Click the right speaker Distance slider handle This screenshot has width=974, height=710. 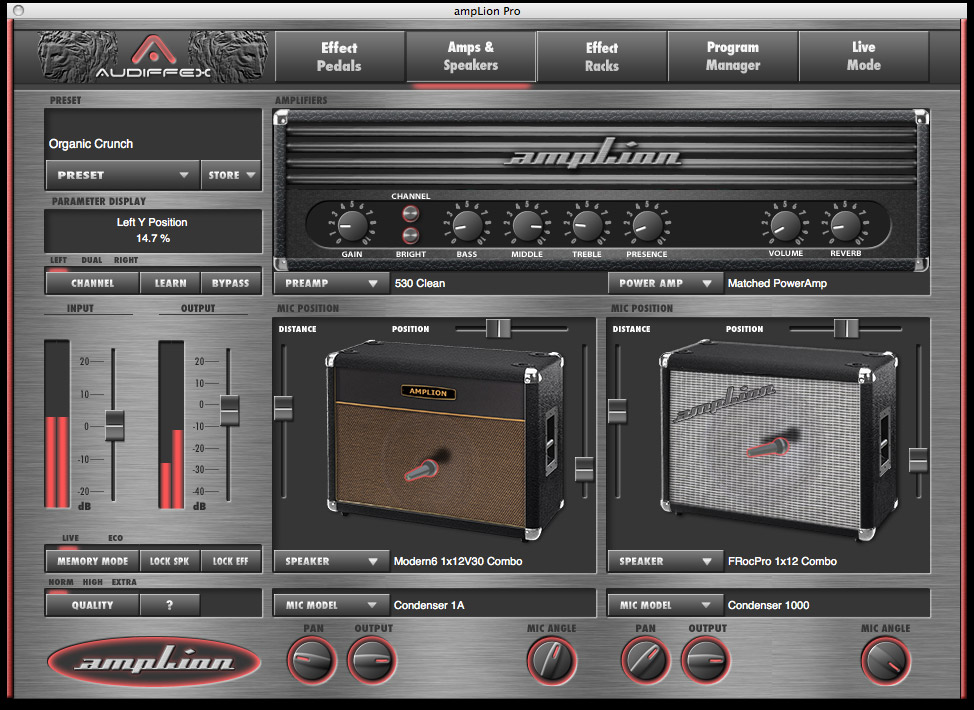click(x=617, y=411)
